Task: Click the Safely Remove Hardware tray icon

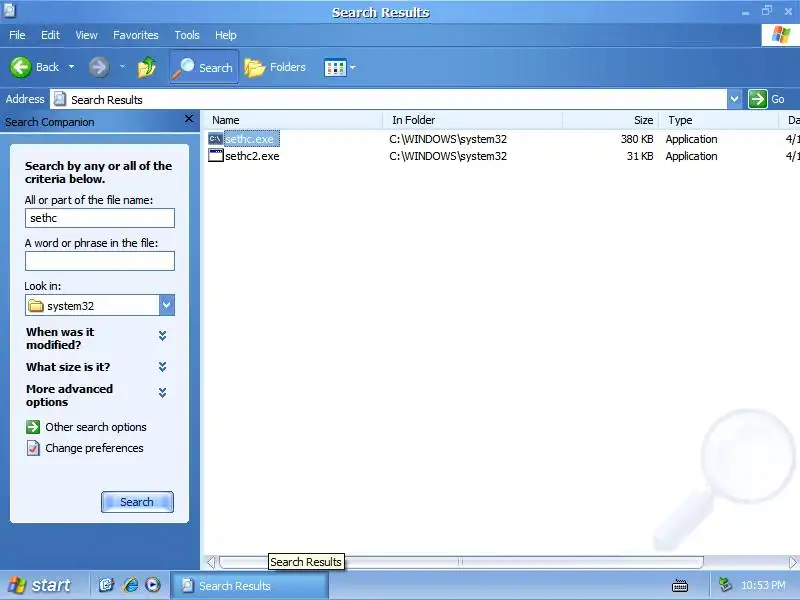Action: pyautogui.click(x=725, y=585)
